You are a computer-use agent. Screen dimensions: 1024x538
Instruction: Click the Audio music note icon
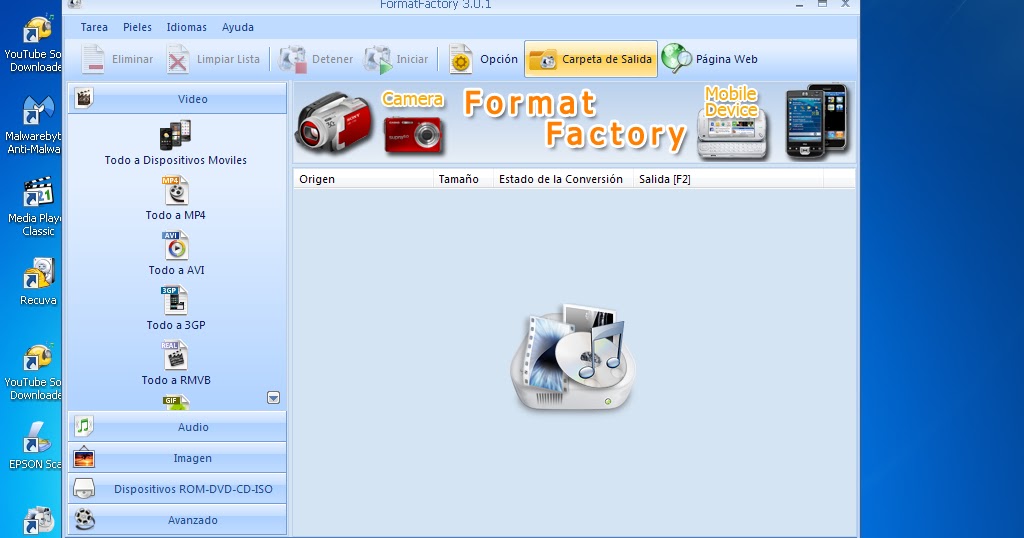[x=84, y=426]
